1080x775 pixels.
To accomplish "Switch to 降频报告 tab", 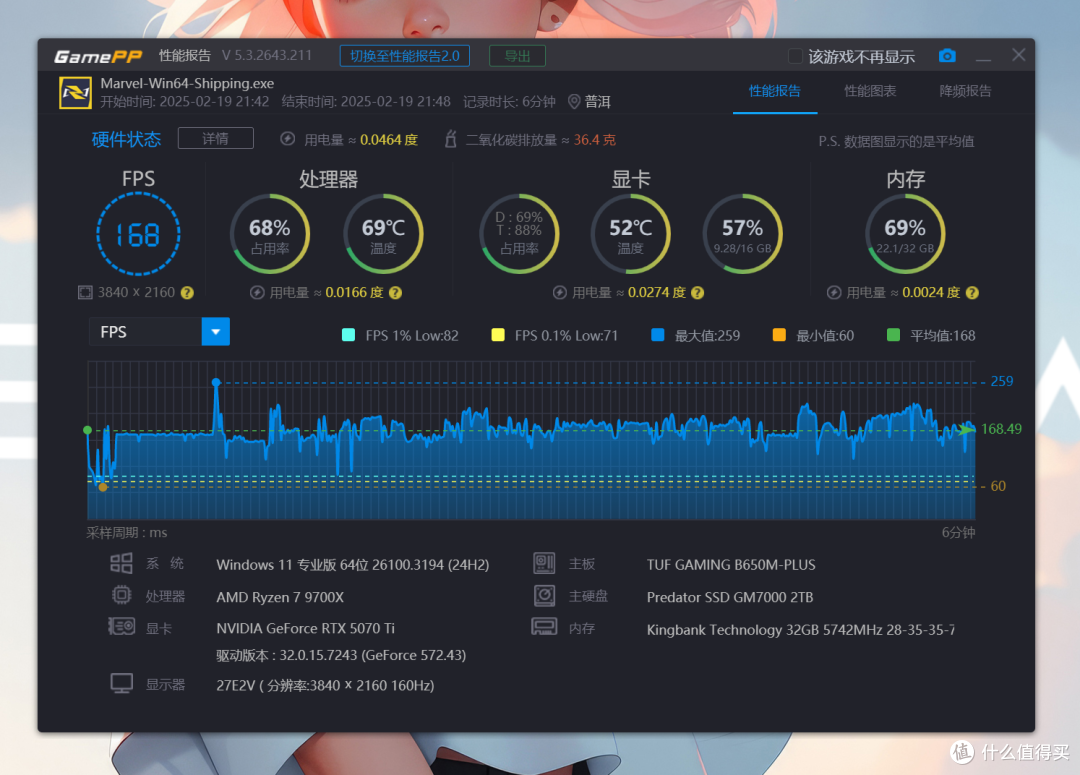I will [966, 91].
